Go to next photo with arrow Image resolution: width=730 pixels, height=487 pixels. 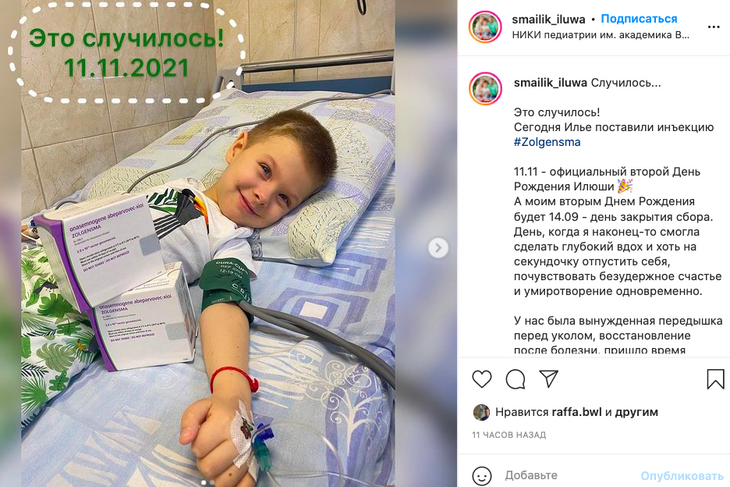click(438, 248)
